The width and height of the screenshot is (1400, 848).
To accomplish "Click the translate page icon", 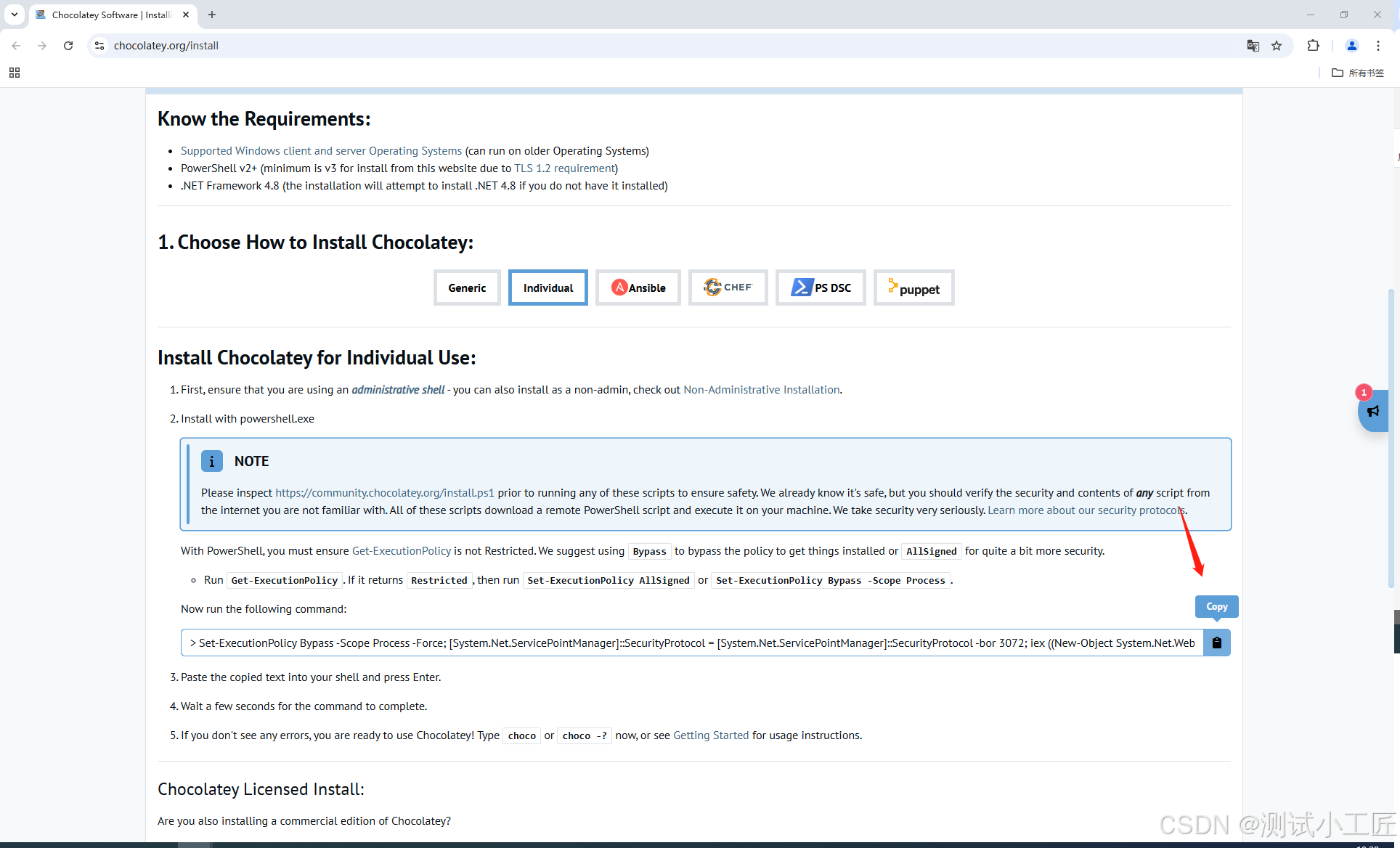I will pos(1253,46).
